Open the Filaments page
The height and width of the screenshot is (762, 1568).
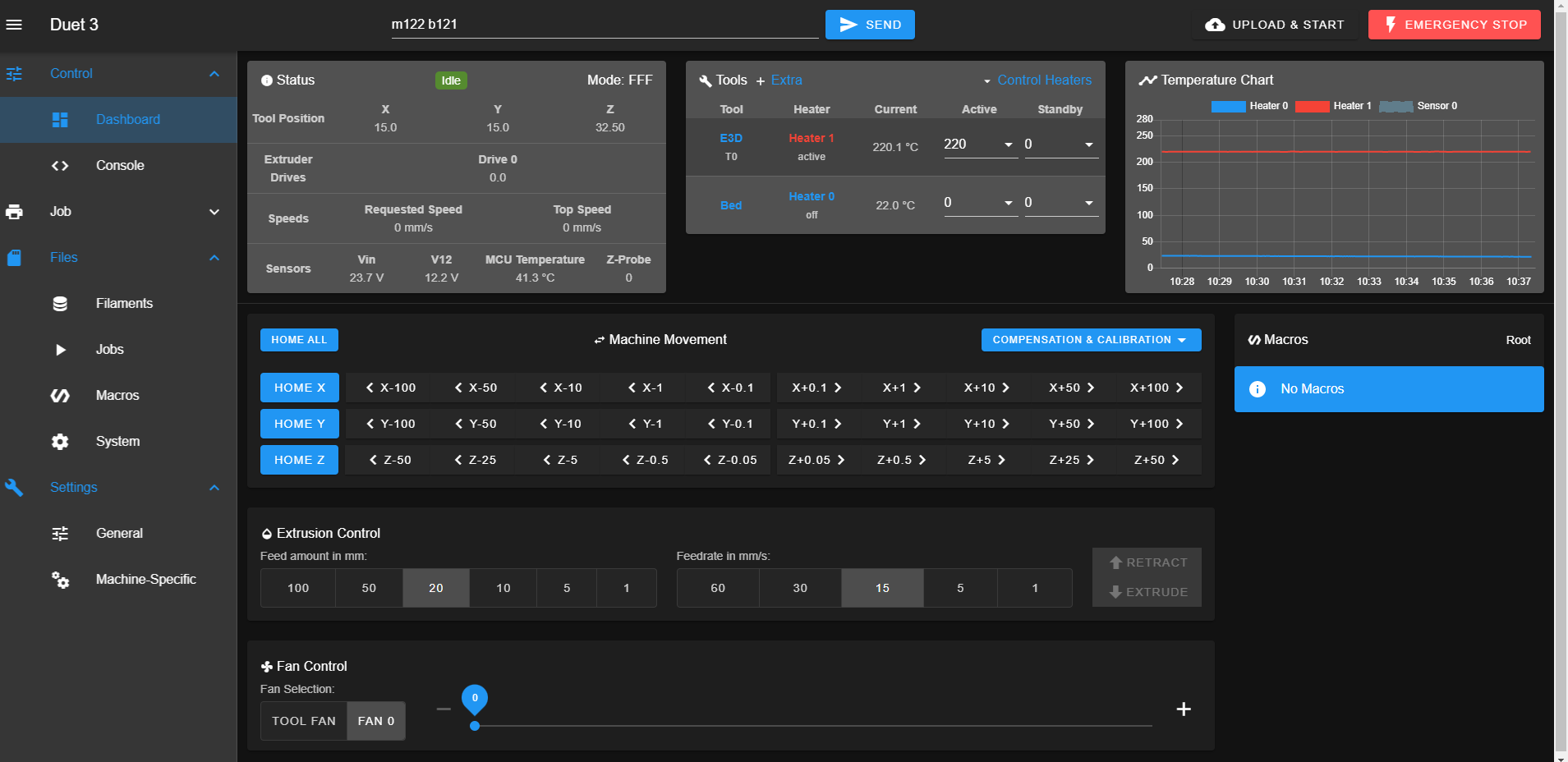point(119,304)
